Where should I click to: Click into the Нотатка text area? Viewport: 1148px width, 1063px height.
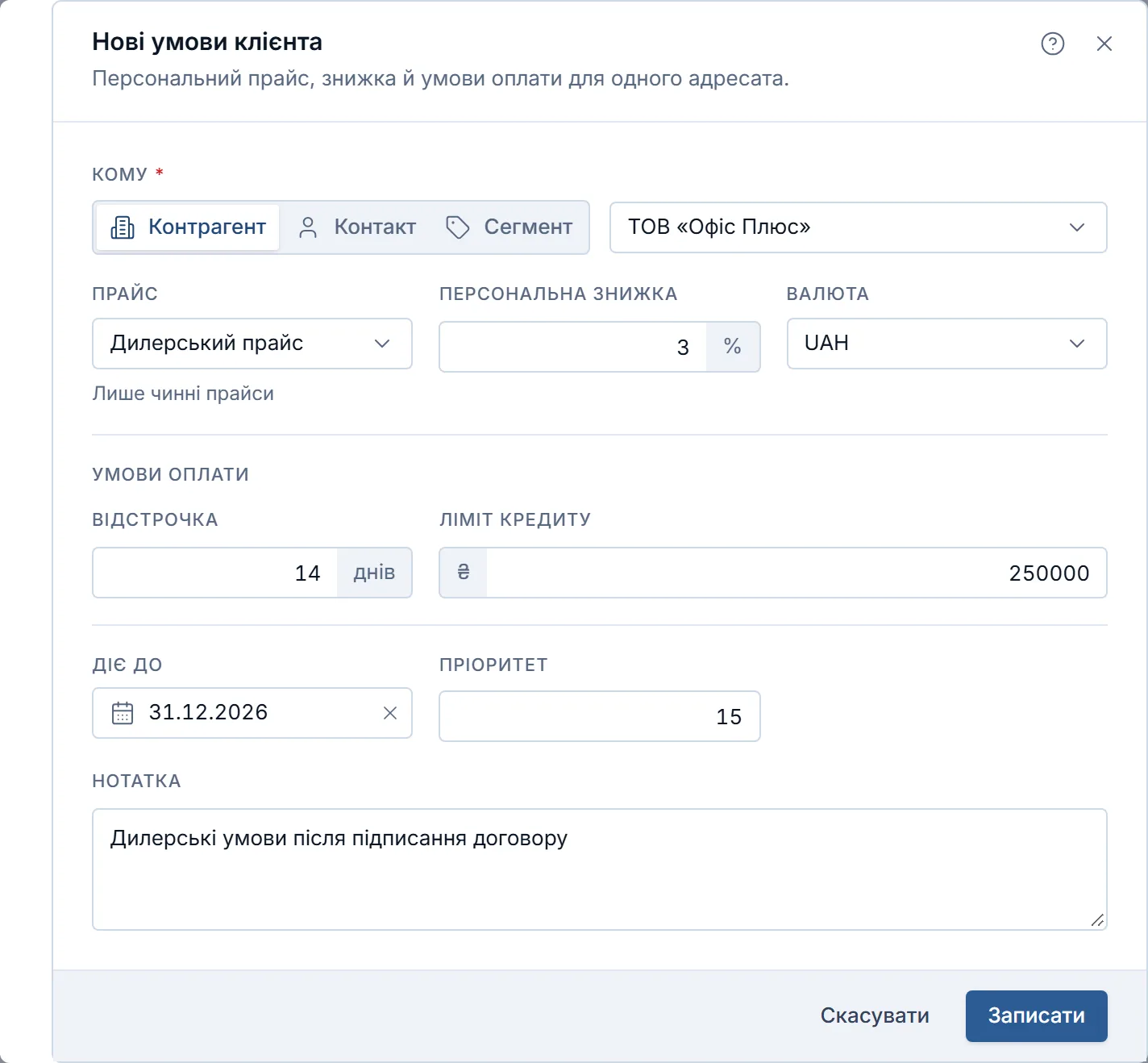tap(600, 869)
